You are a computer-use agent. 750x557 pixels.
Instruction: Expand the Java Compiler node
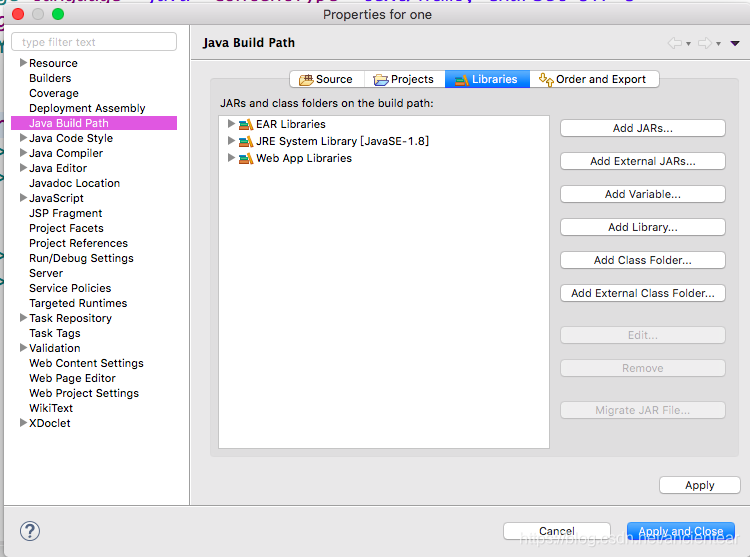pyautogui.click(x=22, y=153)
